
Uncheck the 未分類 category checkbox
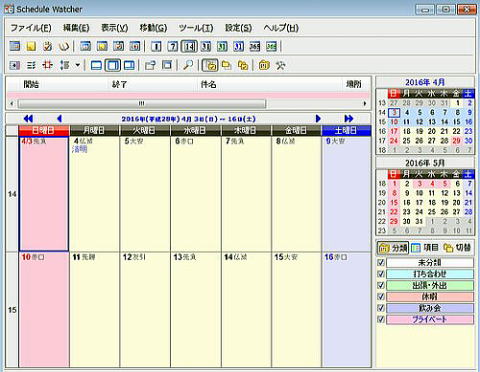381,263
